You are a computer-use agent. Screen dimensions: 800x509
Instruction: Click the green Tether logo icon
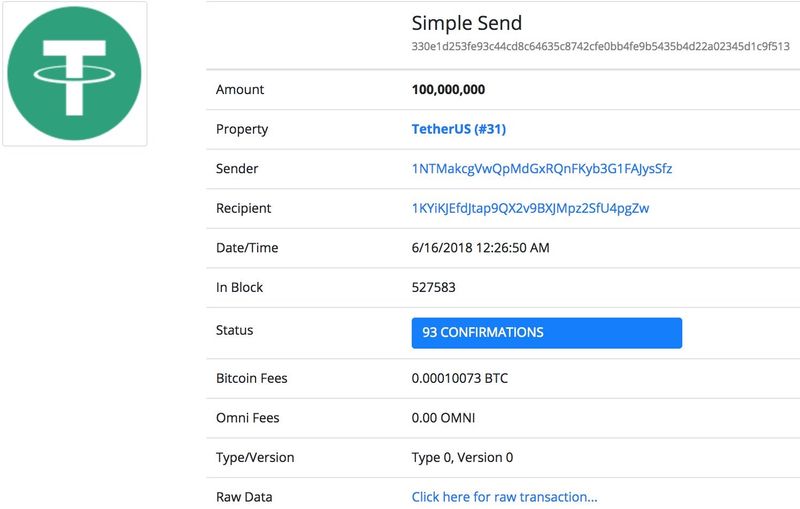(74, 73)
